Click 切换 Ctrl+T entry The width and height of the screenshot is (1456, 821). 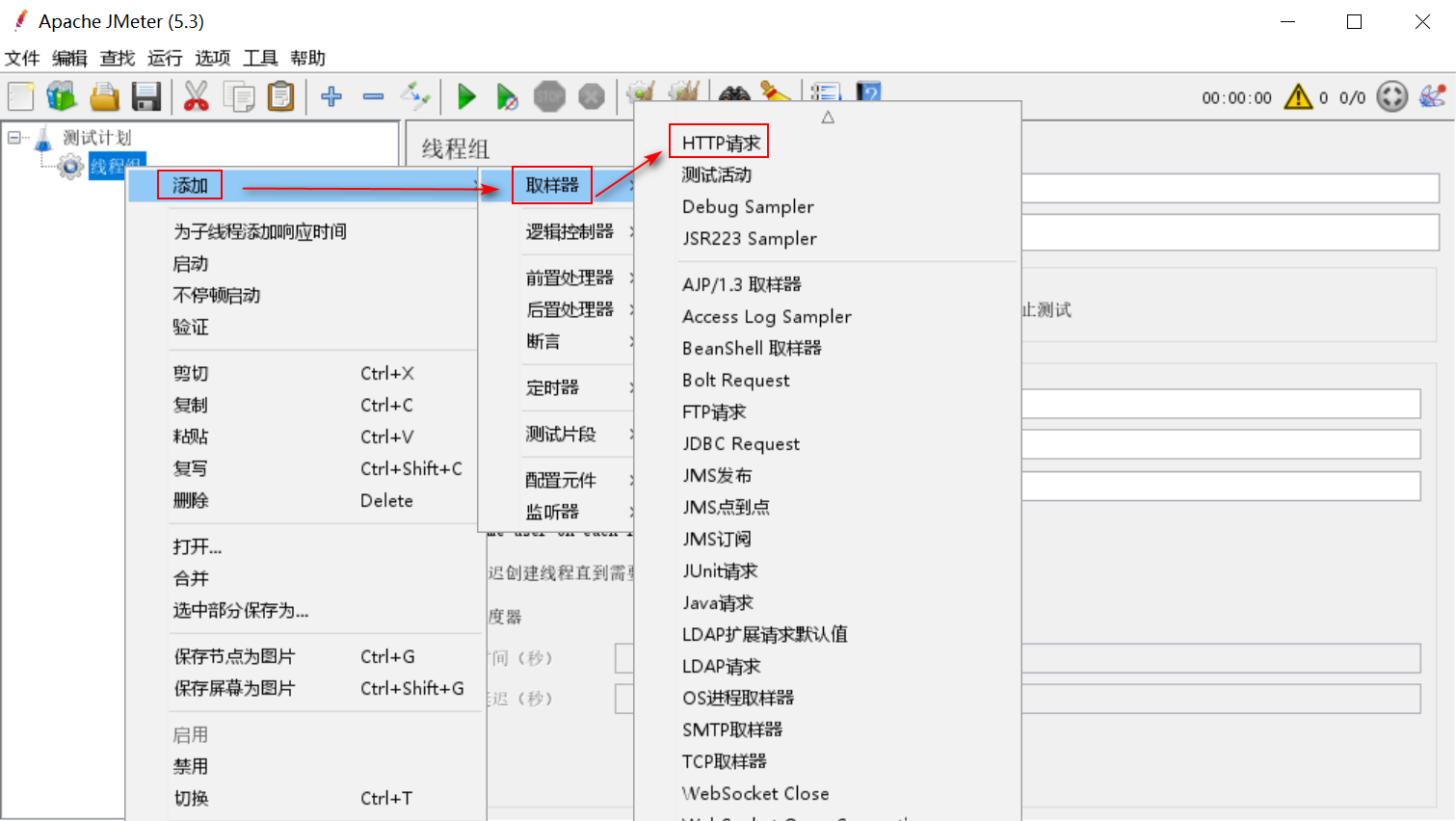(304, 798)
